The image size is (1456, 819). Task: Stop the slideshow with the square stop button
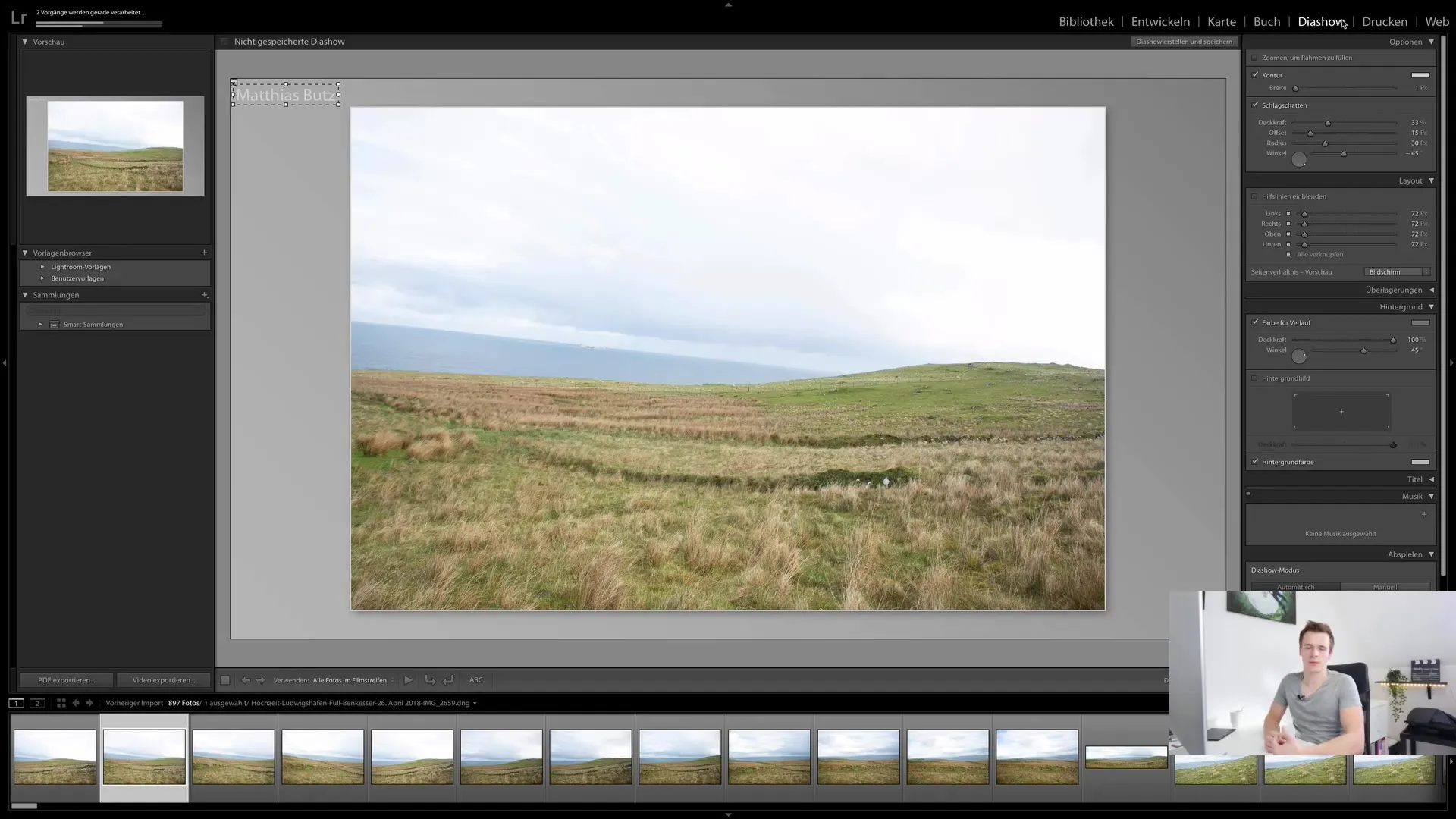tap(225, 680)
